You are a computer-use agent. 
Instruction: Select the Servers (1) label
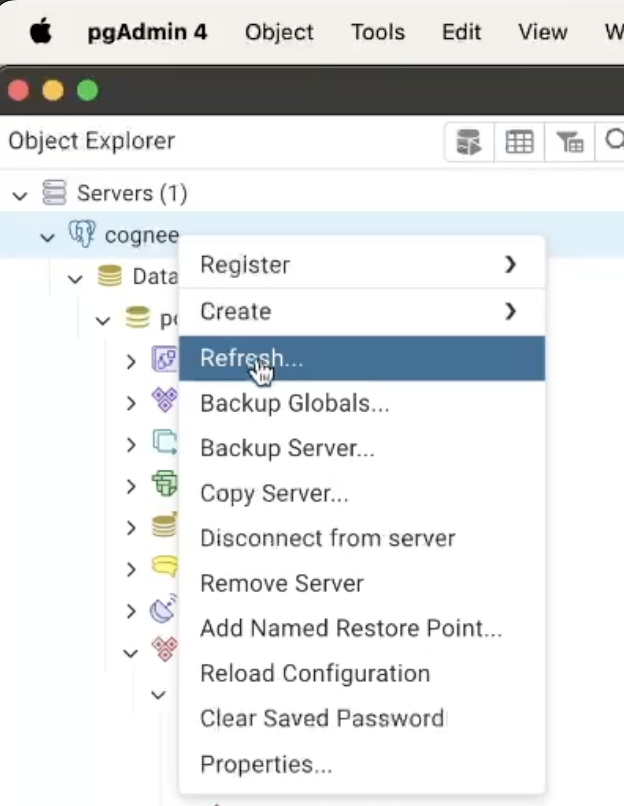pos(132,194)
